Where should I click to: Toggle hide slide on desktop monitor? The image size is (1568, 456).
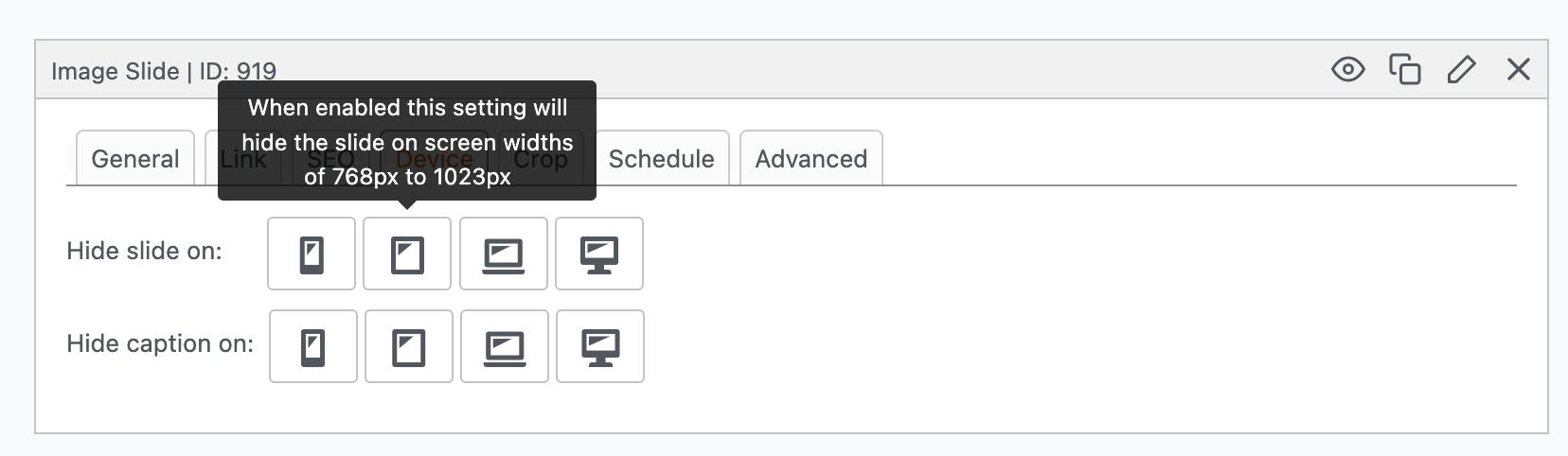(x=598, y=254)
